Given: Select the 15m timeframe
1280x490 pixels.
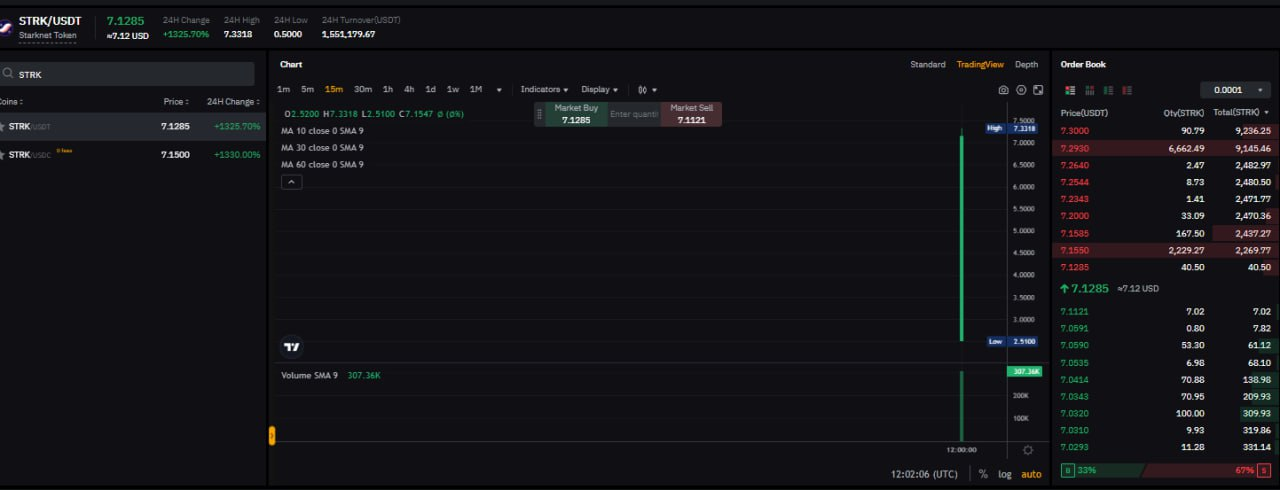Looking at the screenshot, I should [x=334, y=90].
